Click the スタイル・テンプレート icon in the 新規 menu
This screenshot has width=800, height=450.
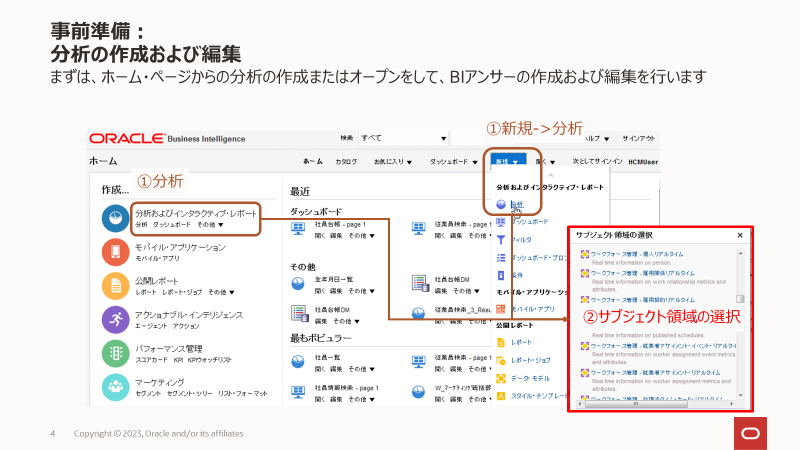pyautogui.click(x=501, y=396)
